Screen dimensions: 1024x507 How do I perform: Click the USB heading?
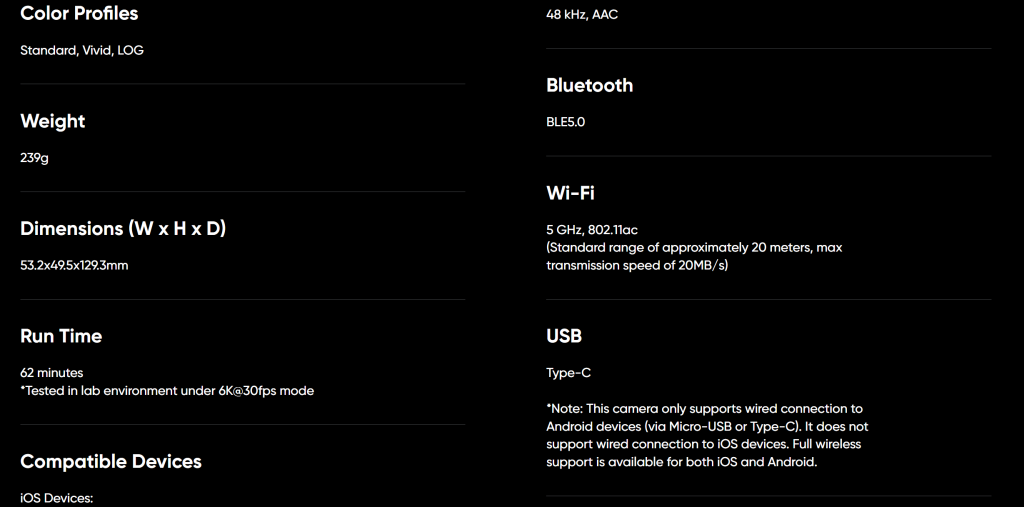564,336
